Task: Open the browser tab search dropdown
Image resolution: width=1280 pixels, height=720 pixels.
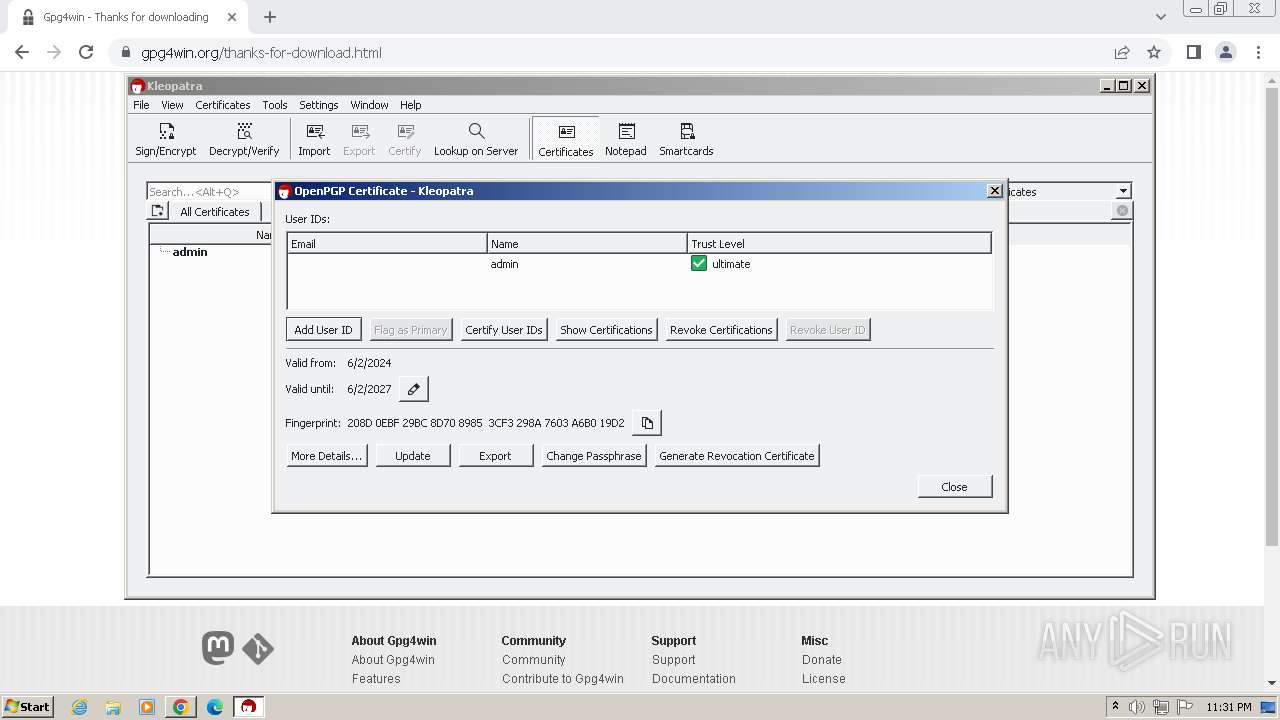Action: point(1161,17)
